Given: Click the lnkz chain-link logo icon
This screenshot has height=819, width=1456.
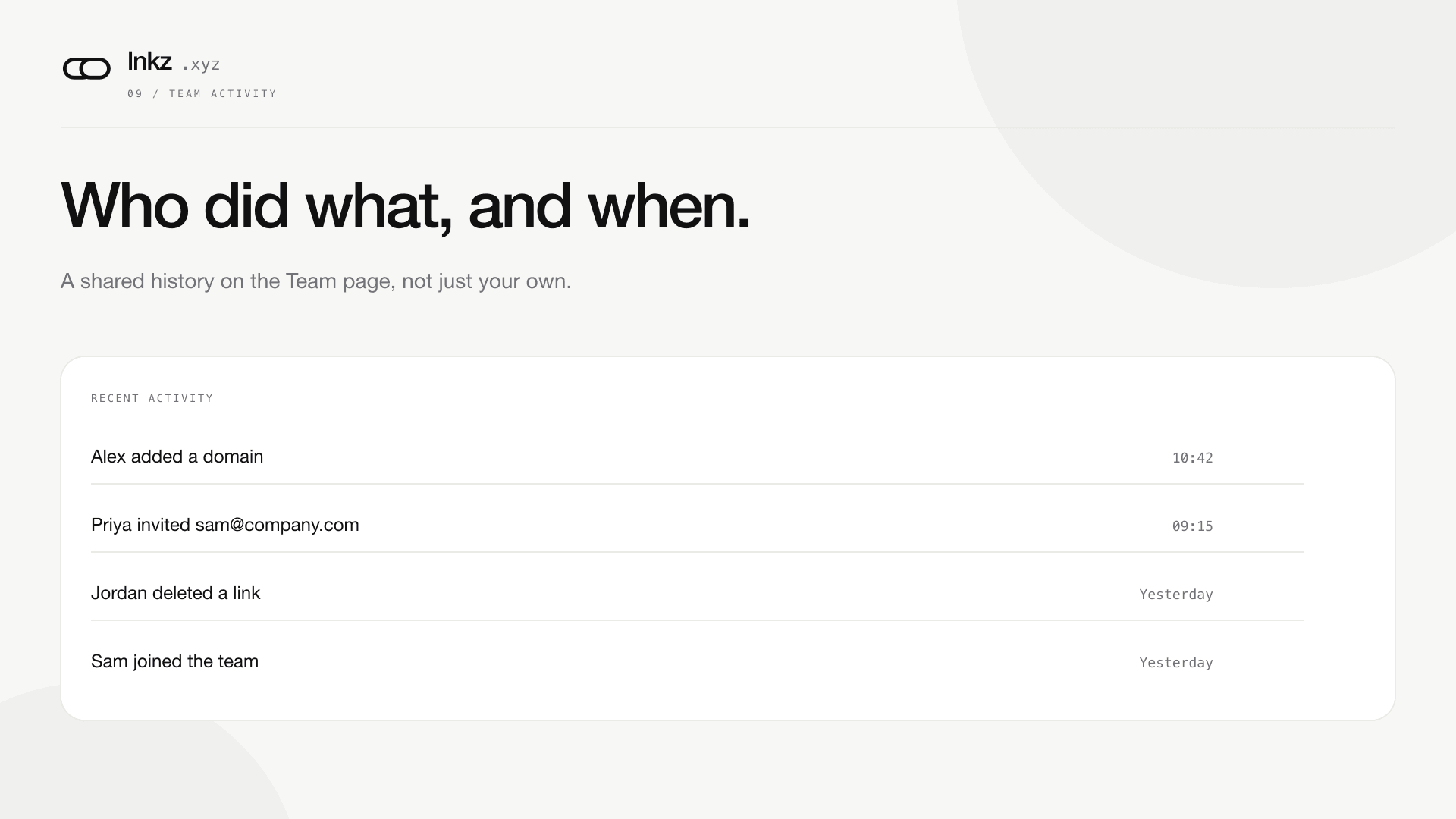Looking at the screenshot, I should [x=86, y=68].
